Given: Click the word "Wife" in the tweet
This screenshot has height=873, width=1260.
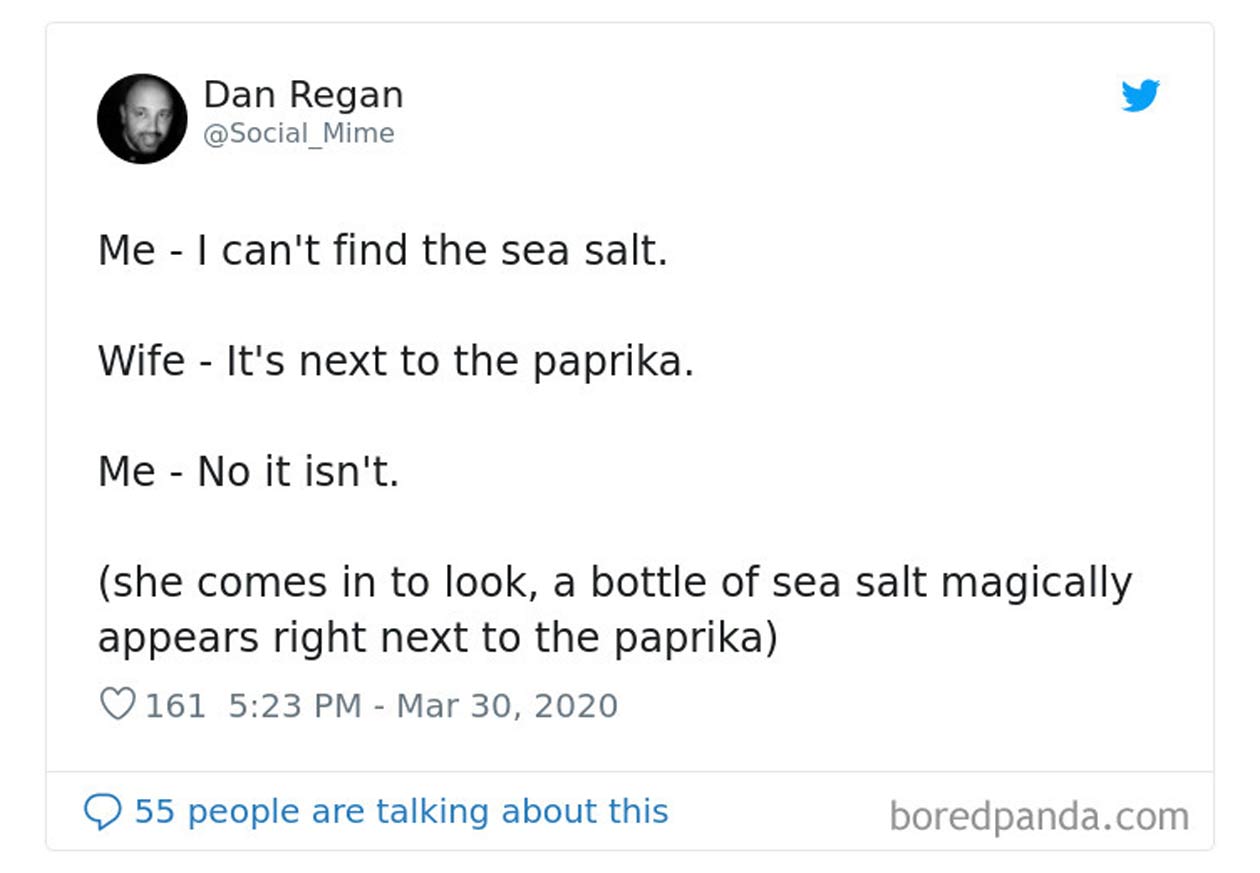Looking at the screenshot, I should click(x=141, y=360).
